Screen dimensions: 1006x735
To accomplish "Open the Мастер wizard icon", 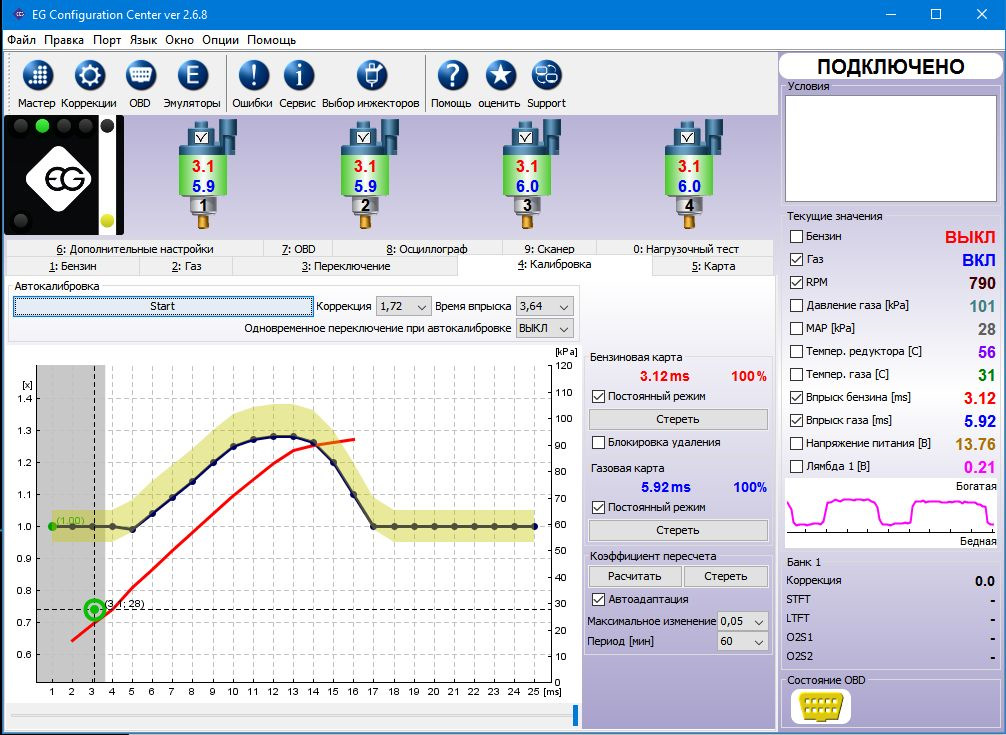I will (x=37, y=76).
